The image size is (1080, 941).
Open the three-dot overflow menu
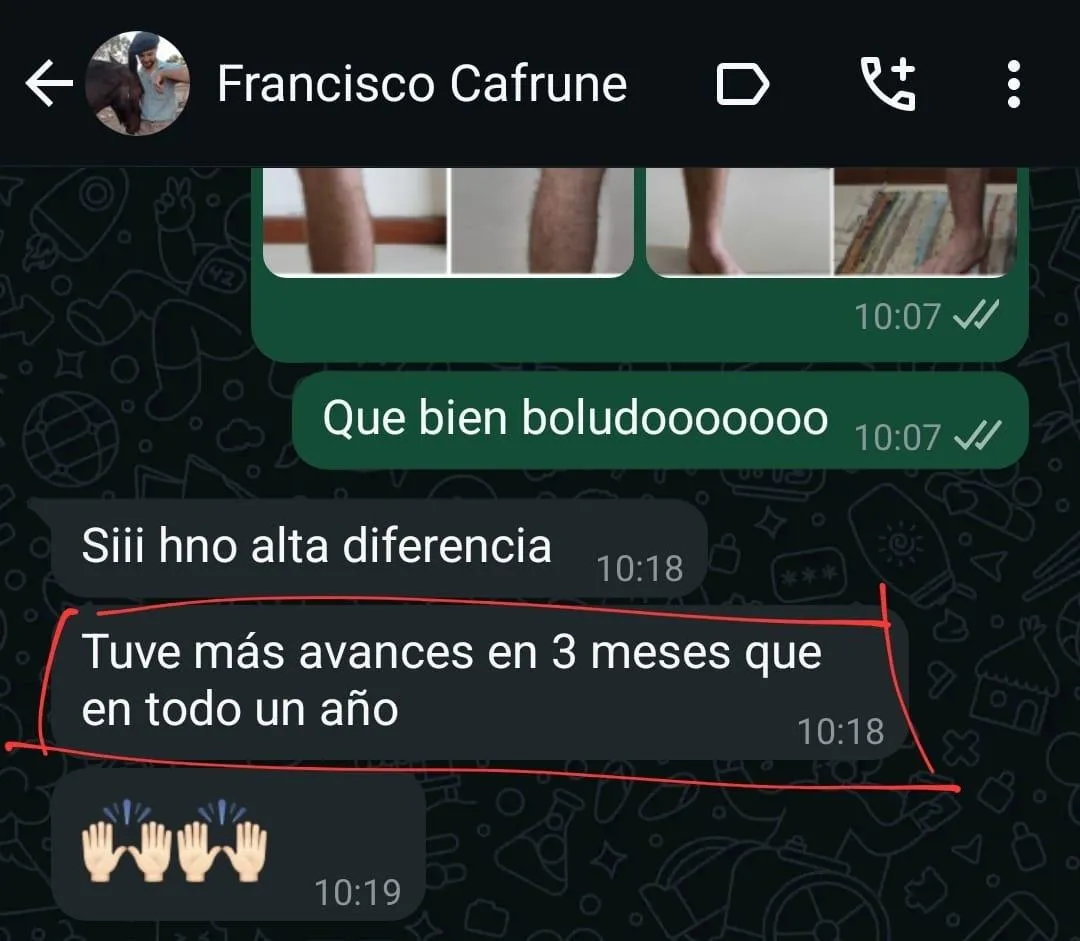click(x=1013, y=84)
